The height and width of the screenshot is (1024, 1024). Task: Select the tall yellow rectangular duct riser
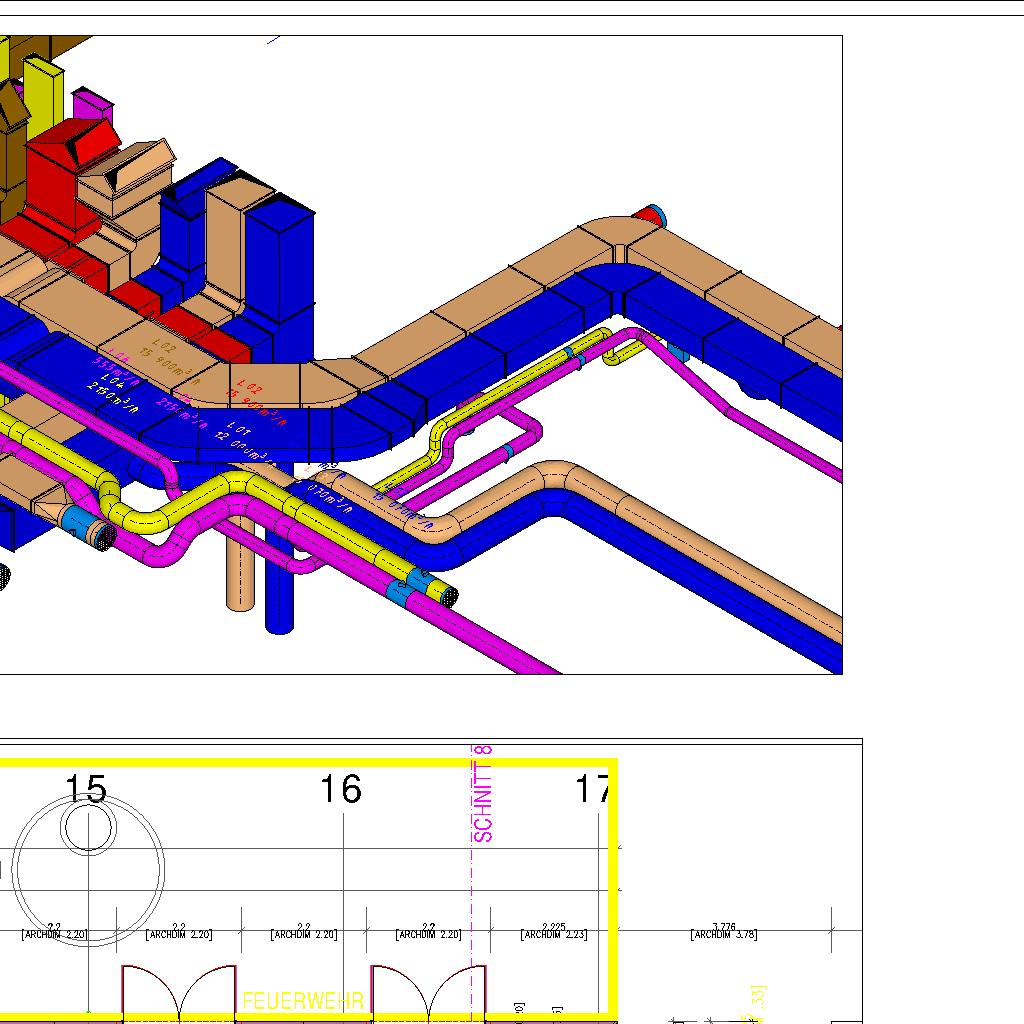pos(43,98)
